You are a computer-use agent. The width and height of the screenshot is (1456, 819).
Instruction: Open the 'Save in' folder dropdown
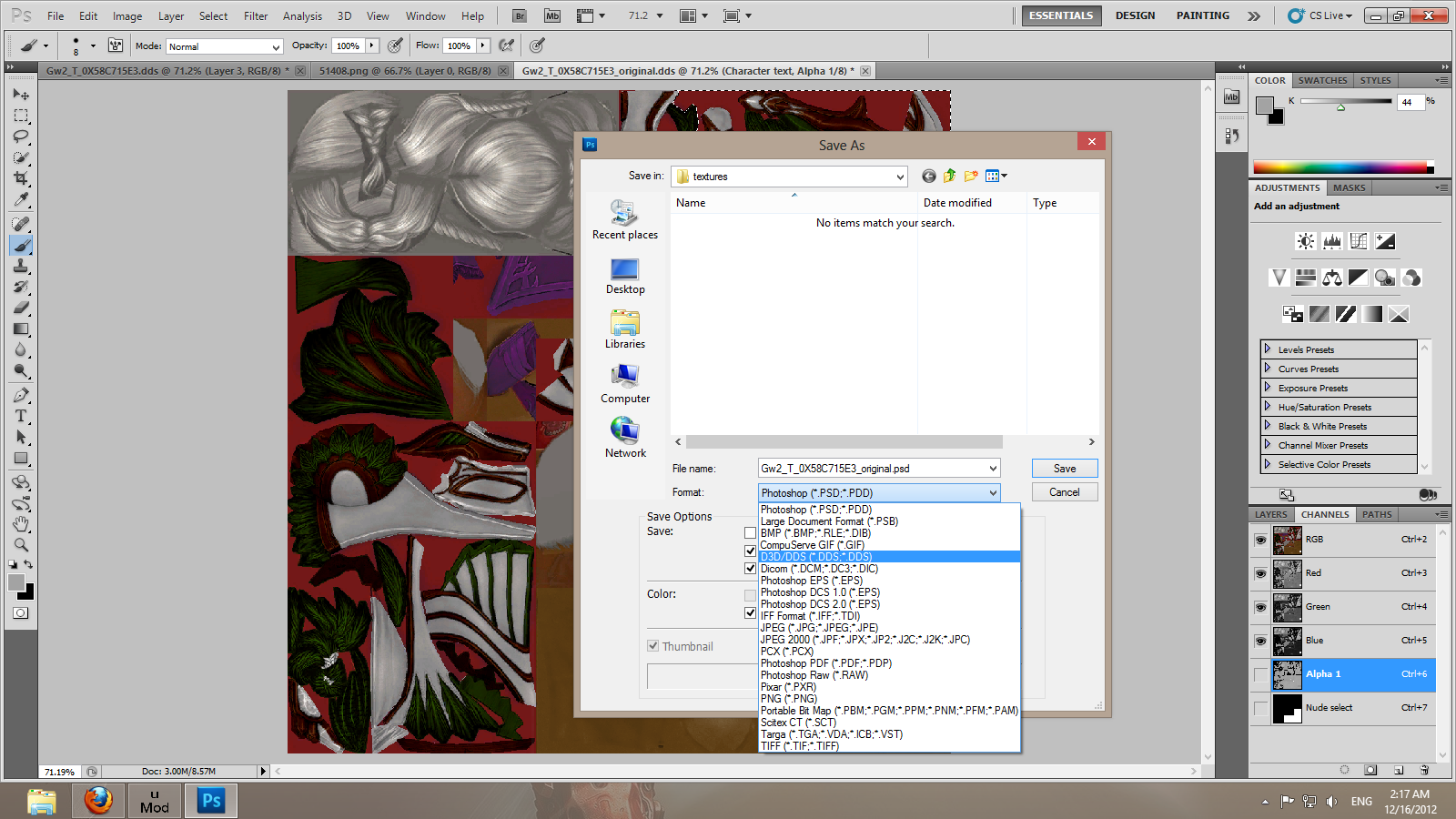click(900, 177)
